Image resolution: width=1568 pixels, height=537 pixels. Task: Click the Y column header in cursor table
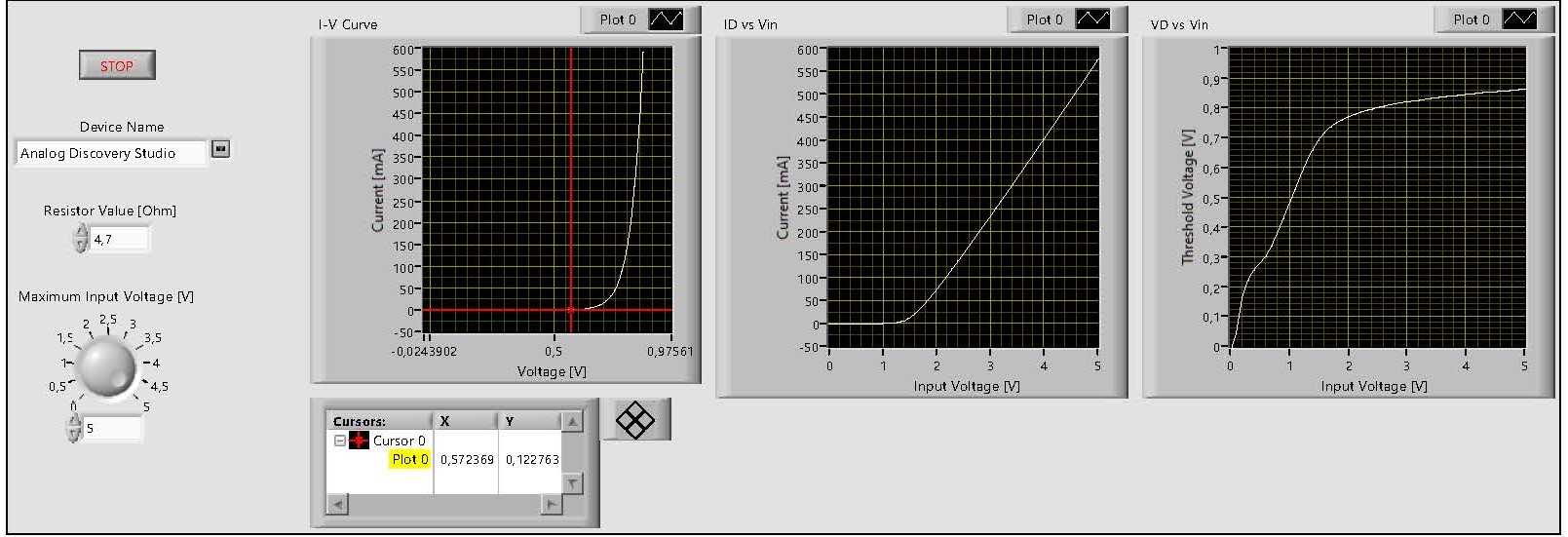[530, 421]
